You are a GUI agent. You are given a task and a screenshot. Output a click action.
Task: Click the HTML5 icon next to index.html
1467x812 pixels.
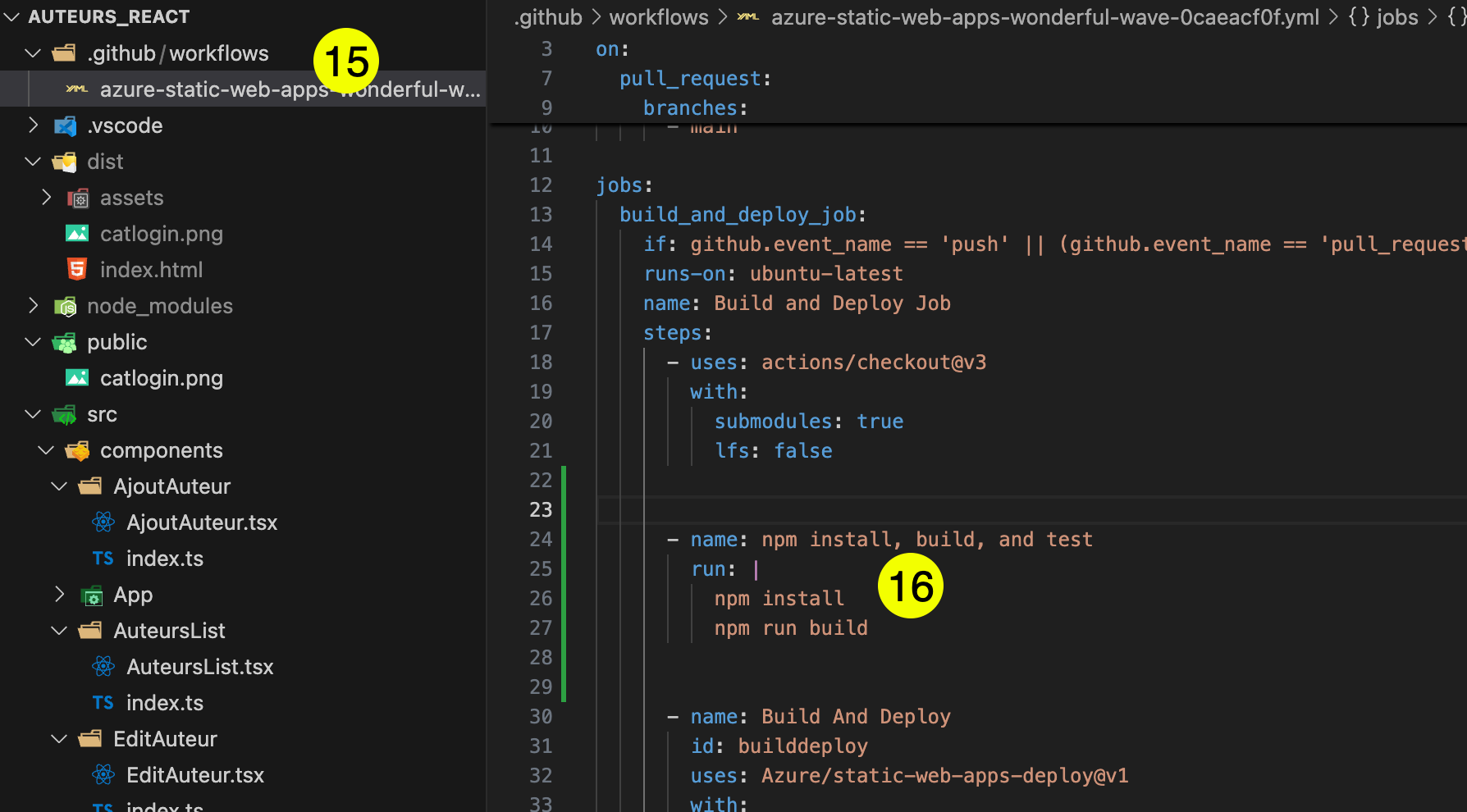(76, 269)
